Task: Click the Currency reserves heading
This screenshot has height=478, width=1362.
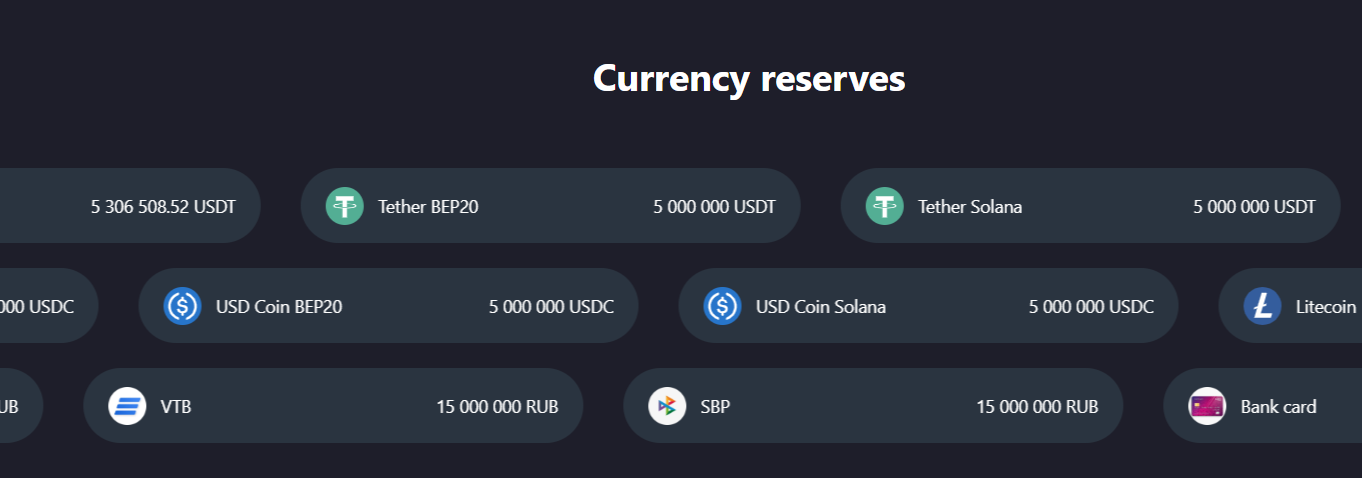Action: 749,78
